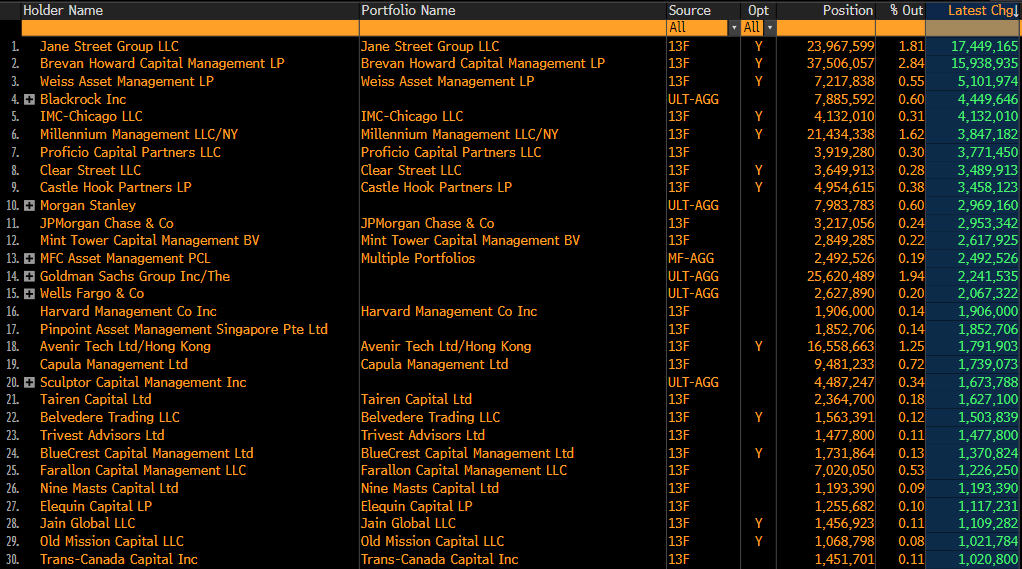Viewport: 1022px width, 569px height.
Task: Sort by Latest Chg column header
Action: click(x=983, y=10)
